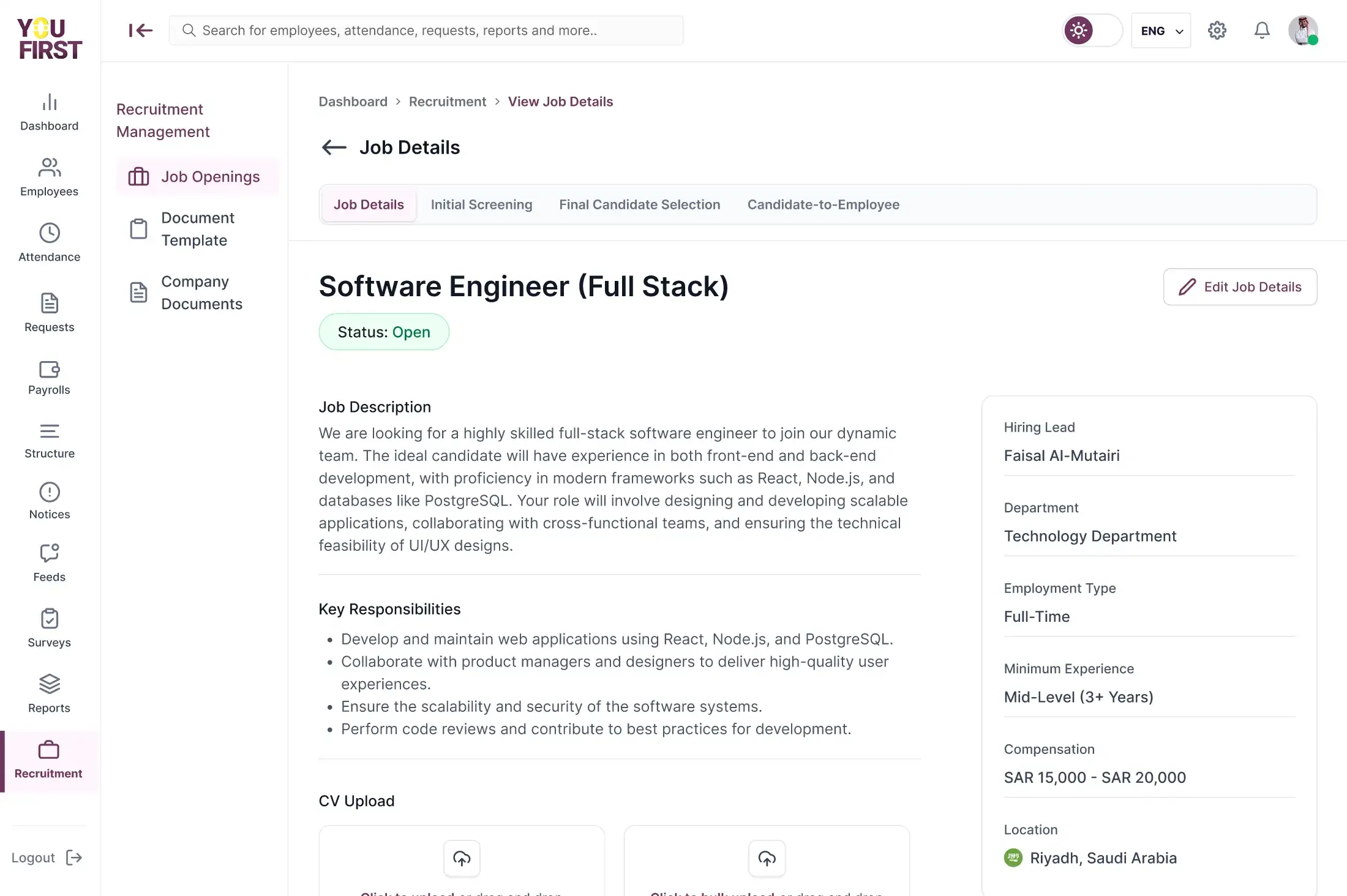
Task: Click the Document Template clipboard icon
Action: [x=138, y=229]
